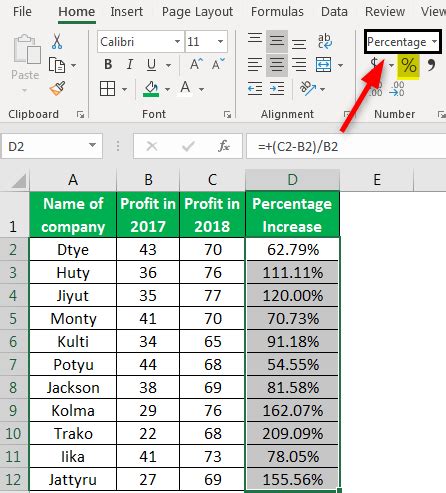Center text horizontally
Viewport: 446px width, 493px height.
pyautogui.click(x=277, y=65)
